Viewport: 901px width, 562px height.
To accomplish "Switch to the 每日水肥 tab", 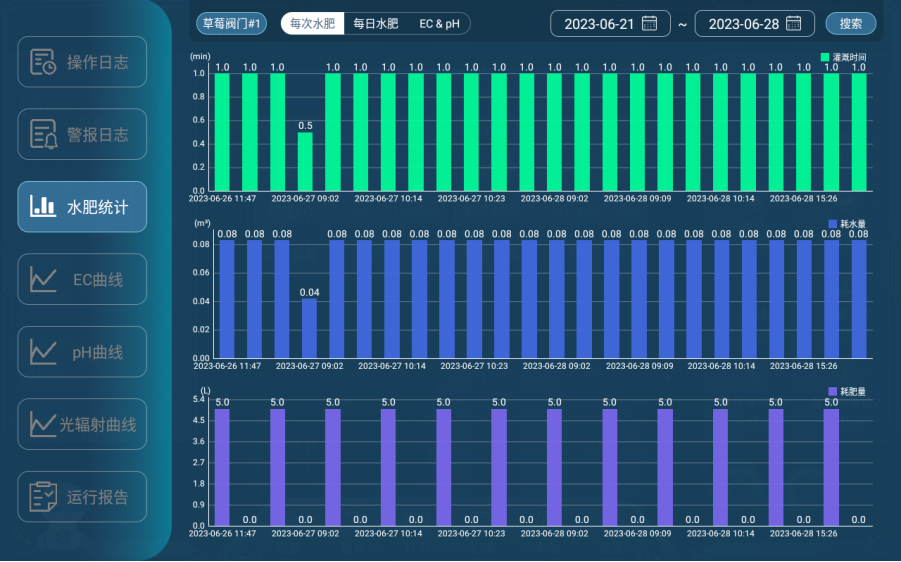I will point(376,24).
